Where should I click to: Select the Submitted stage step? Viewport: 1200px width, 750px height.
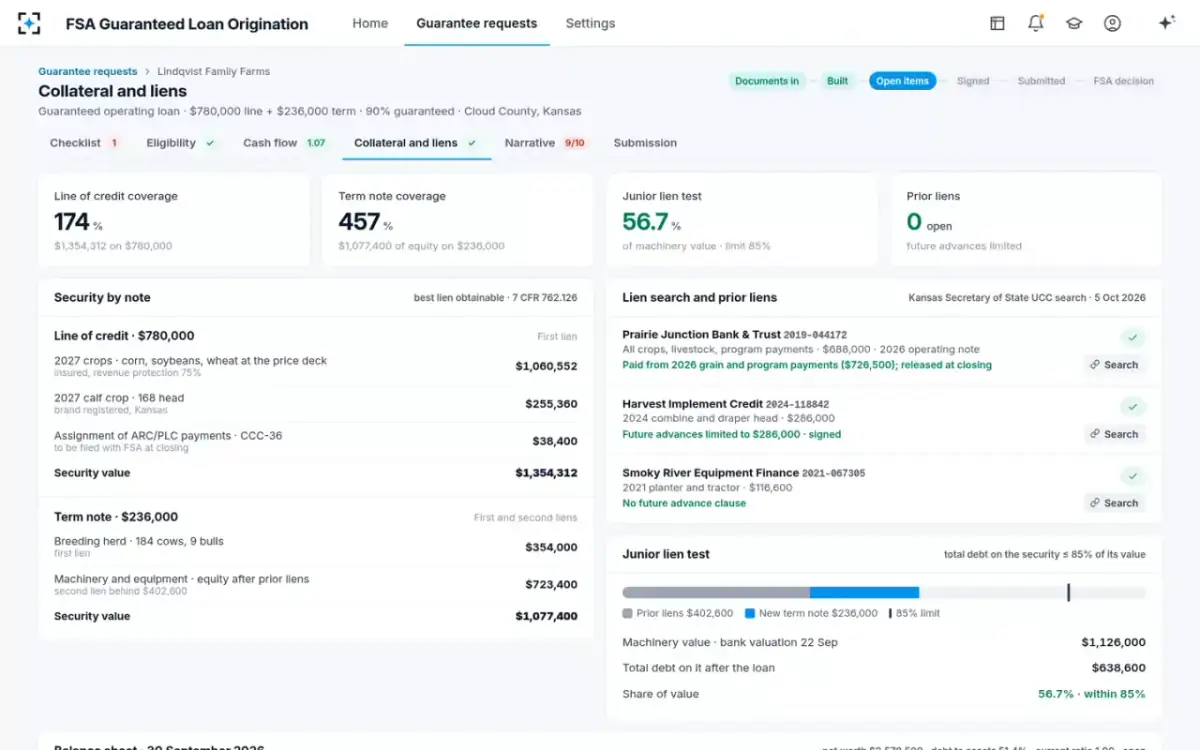click(1041, 81)
